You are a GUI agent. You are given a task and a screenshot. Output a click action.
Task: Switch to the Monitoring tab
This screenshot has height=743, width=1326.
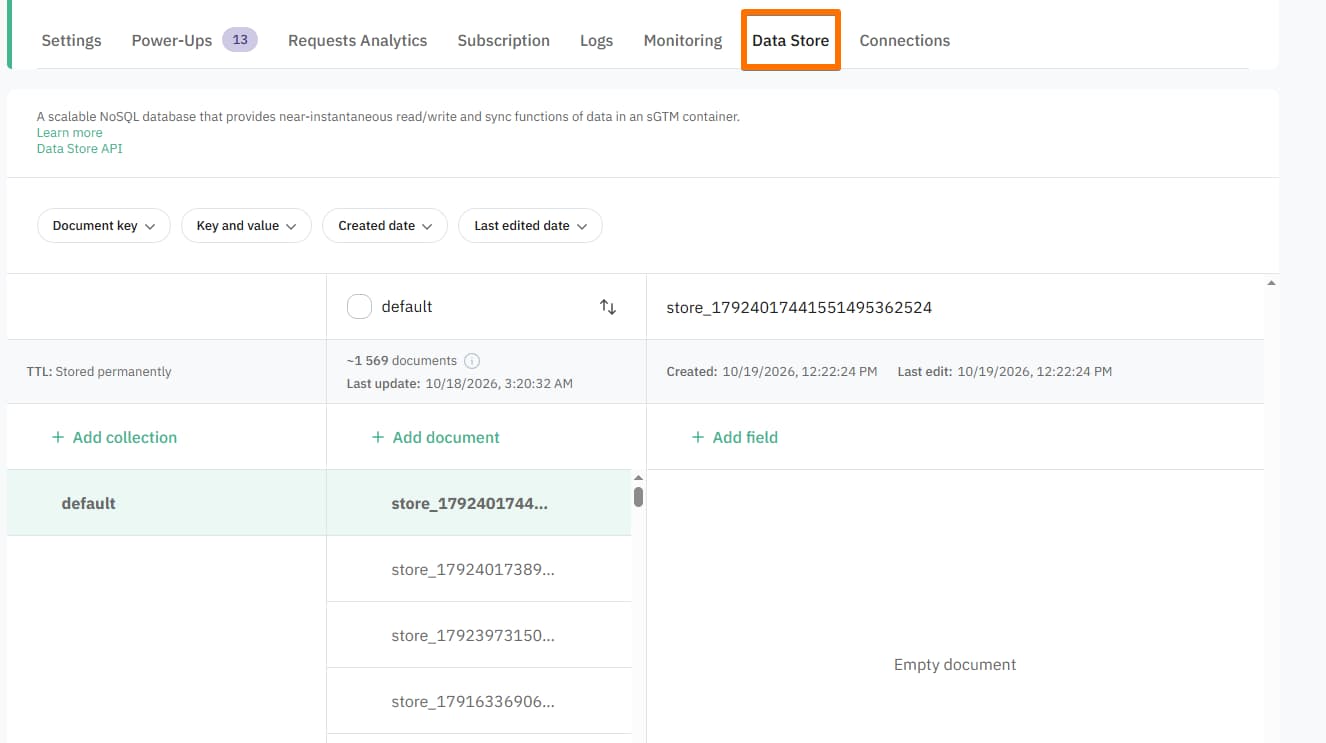(x=683, y=41)
